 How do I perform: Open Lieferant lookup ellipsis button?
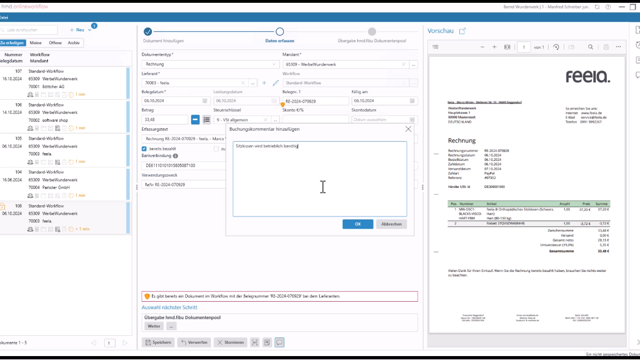point(253,83)
